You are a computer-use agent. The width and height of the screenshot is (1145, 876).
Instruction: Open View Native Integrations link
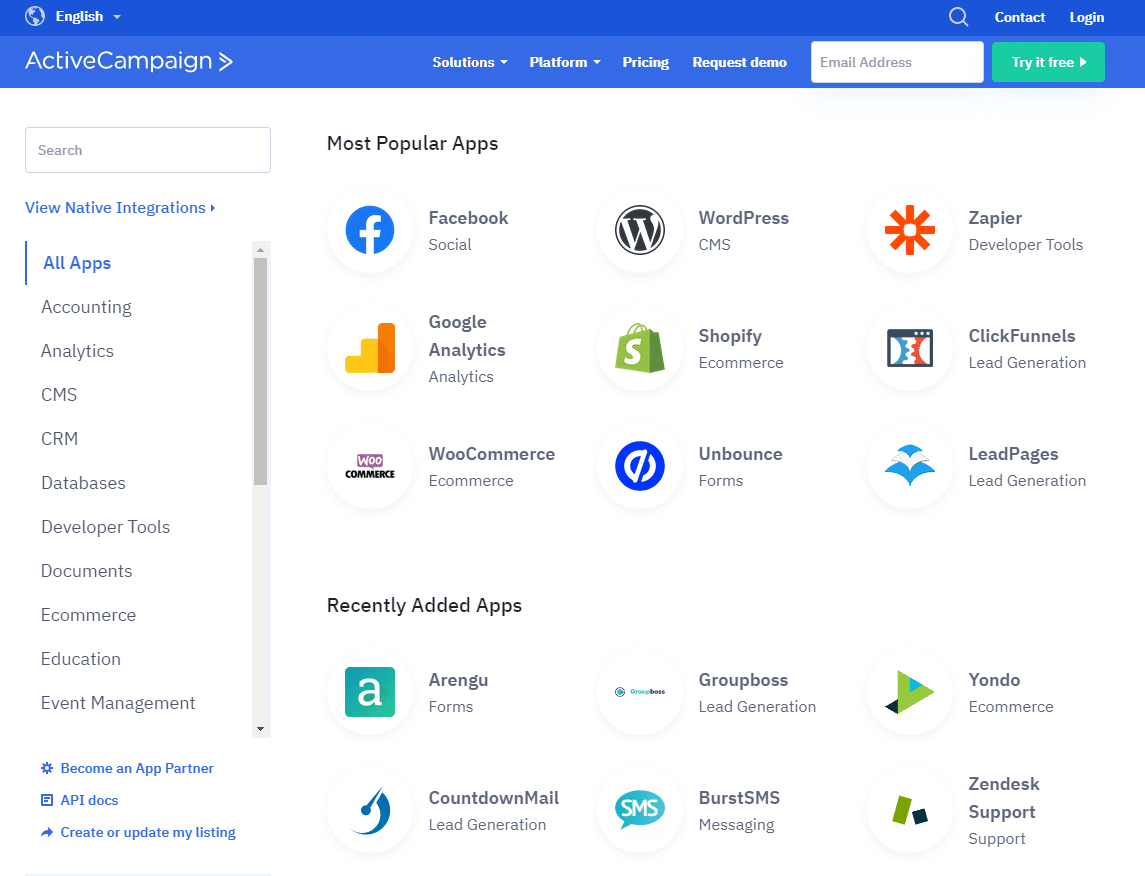(x=120, y=208)
